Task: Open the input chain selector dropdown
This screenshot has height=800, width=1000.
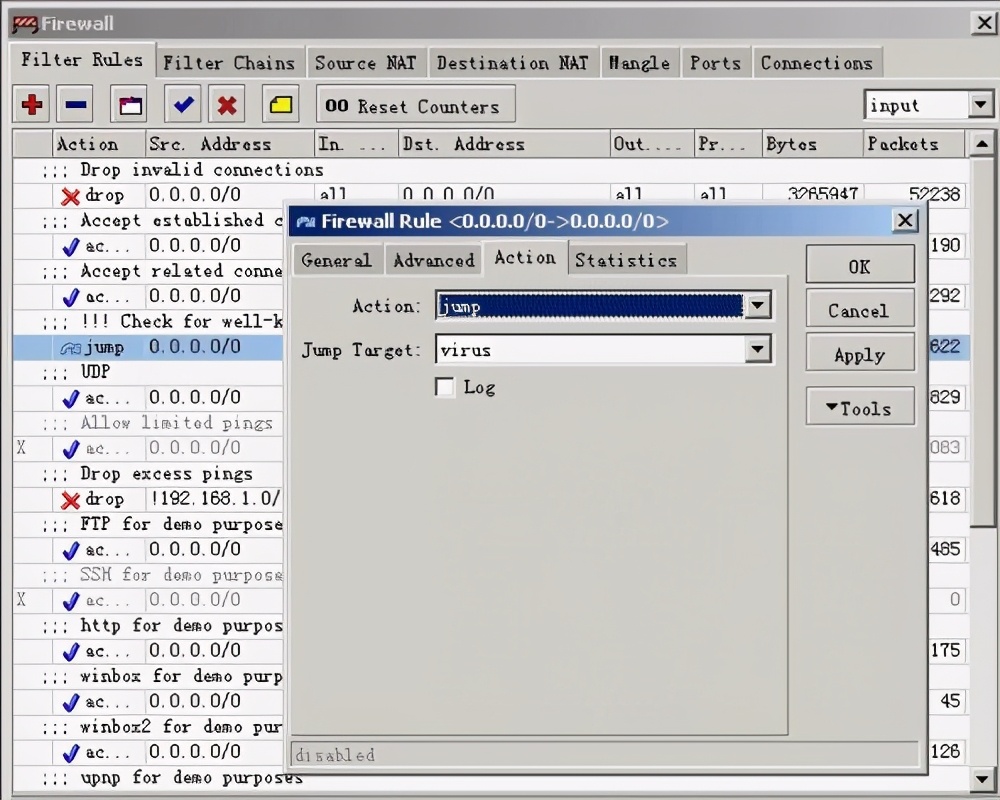Action: tap(980, 105)
